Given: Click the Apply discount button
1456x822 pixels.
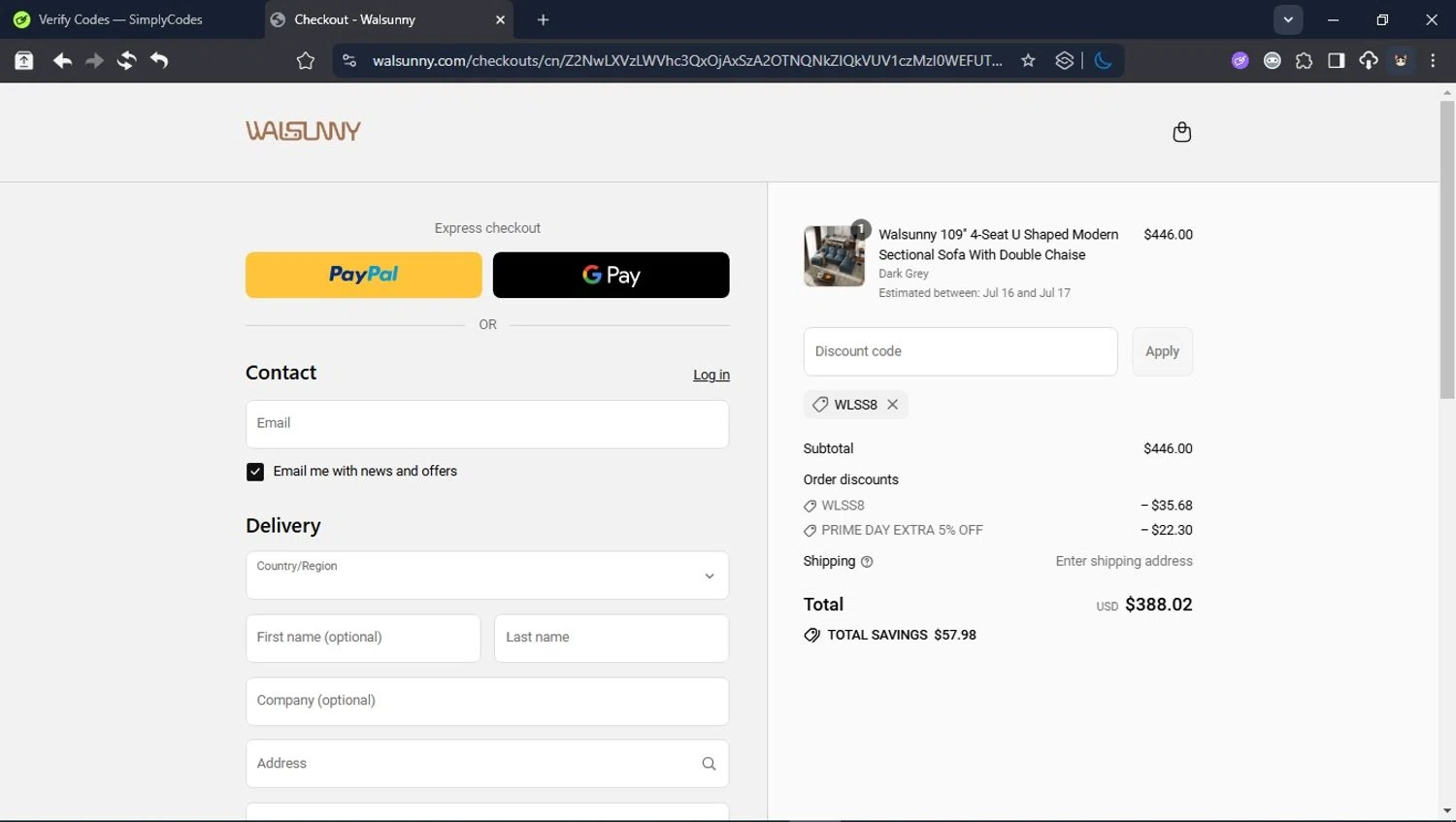Looking at the screenshot, I should [1162, 351].
